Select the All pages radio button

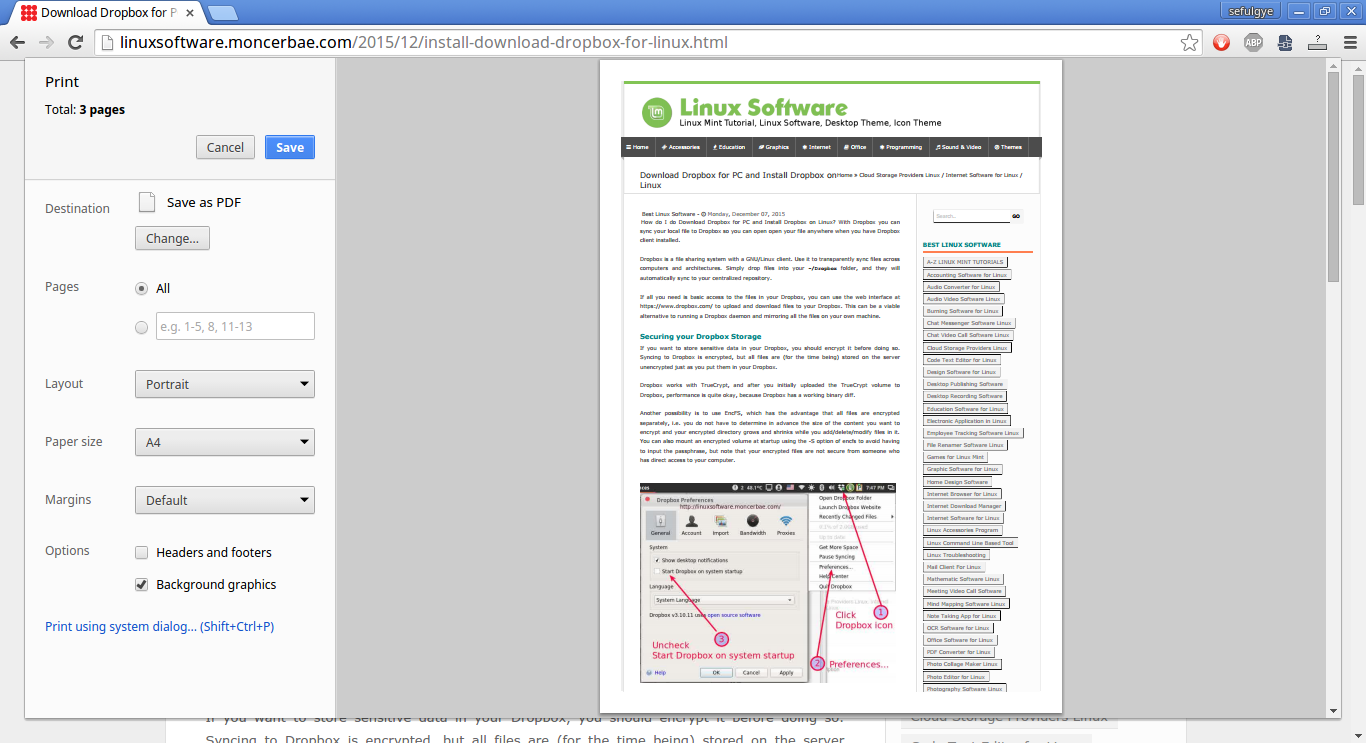pos(141,289)
